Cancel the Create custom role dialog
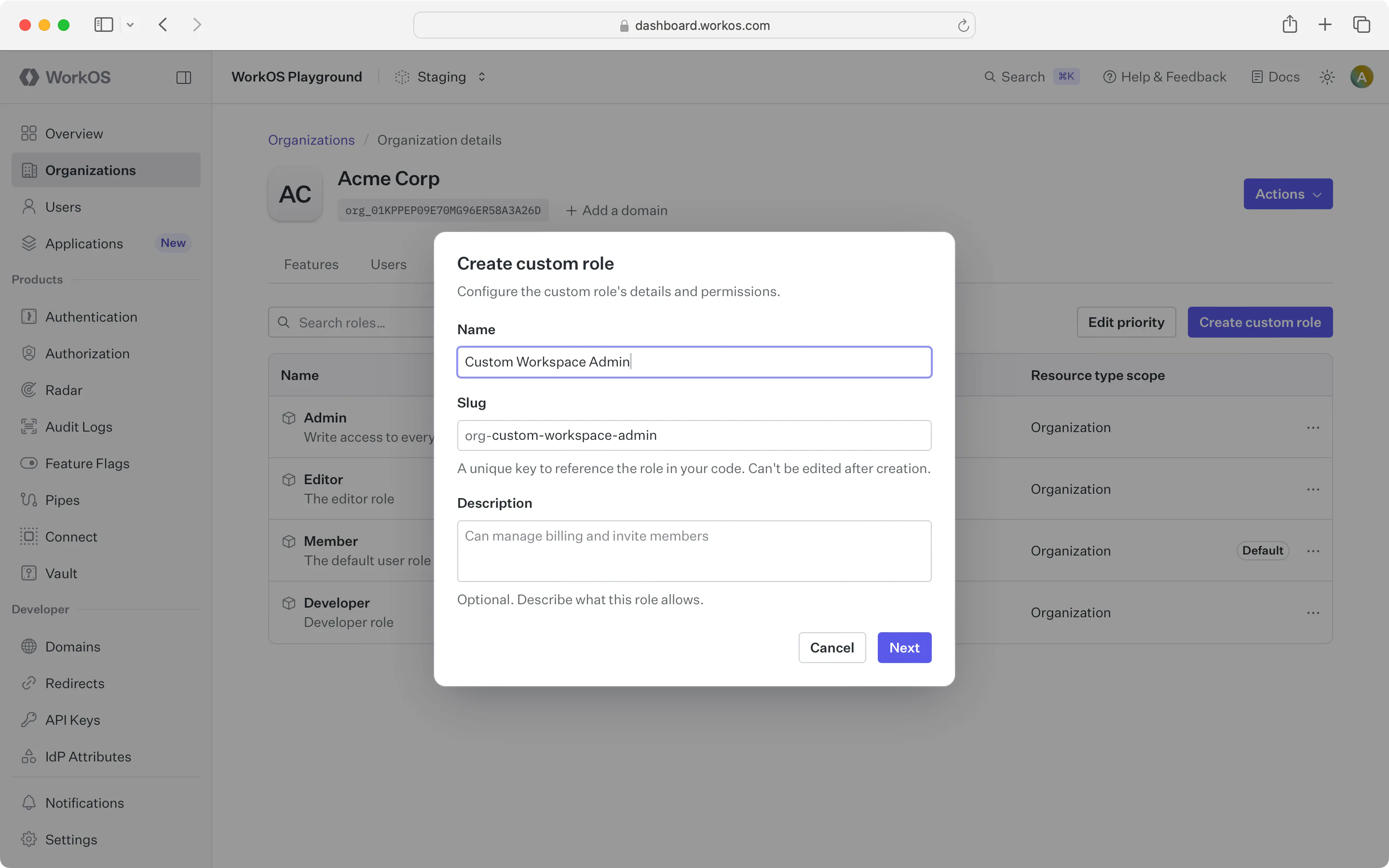 (831, 647)
